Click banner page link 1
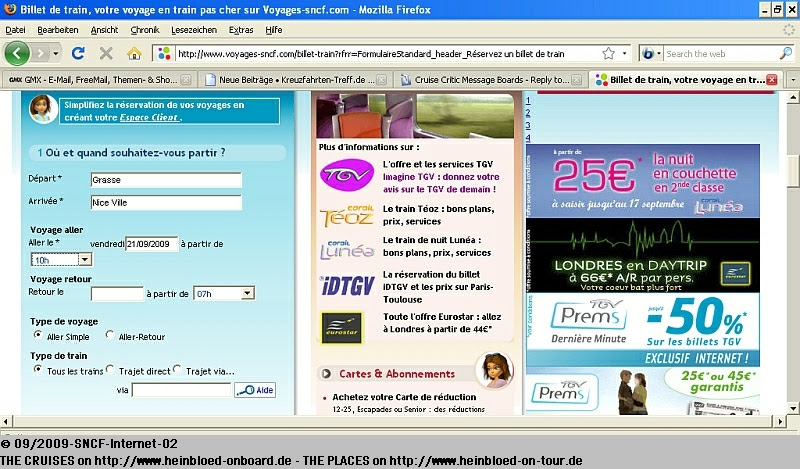The height and width of the screenshot is (469, 800). pyautogui.click(x=528, y=101)
